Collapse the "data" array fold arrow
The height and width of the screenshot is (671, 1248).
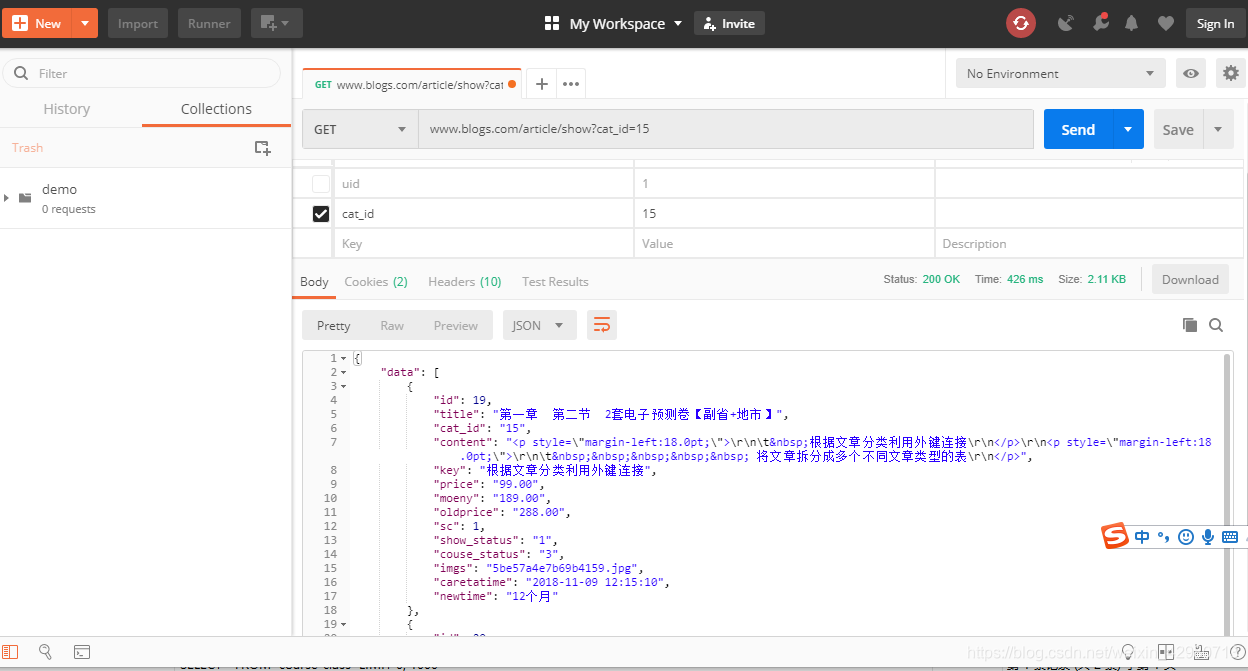tap(344, 372)
